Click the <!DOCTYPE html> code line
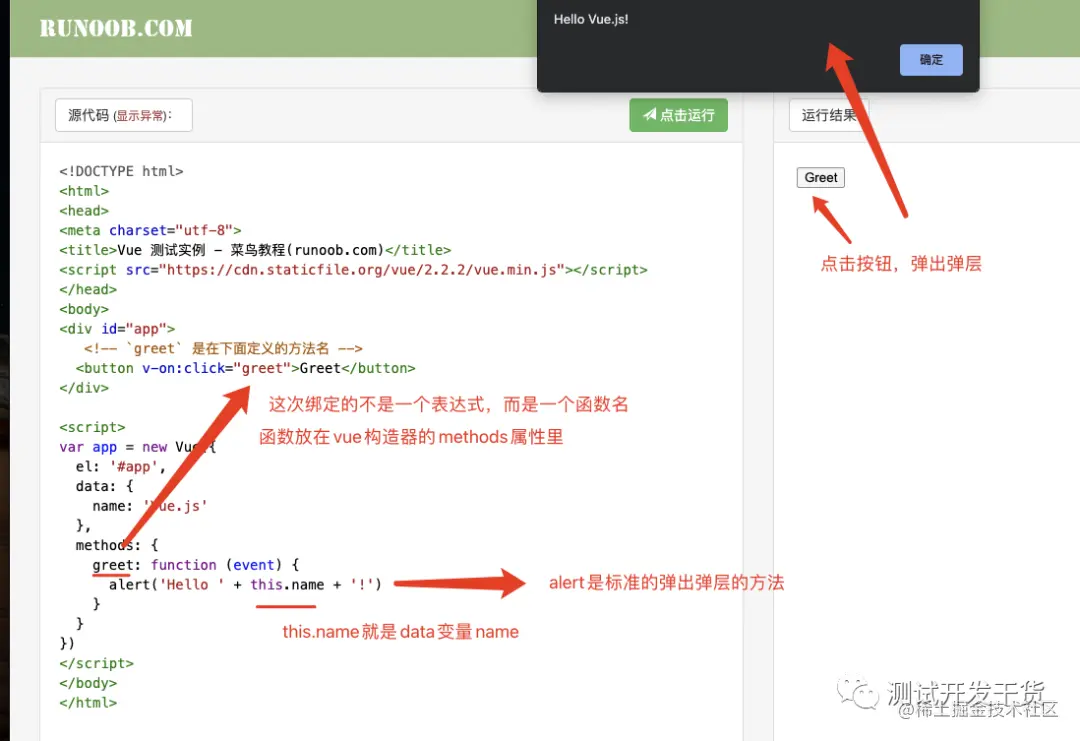This screenshot has width=1080, height=741. 121,171
